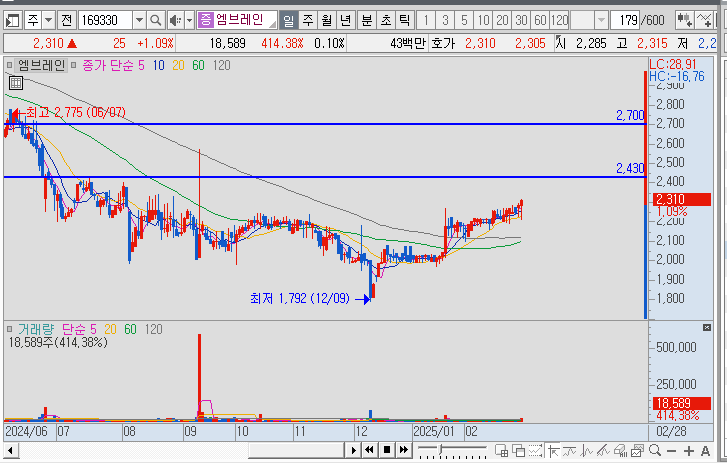Click the 60-day moving average legend
Viewport: 727px width, 463px height.
click(x=198, y=65)
